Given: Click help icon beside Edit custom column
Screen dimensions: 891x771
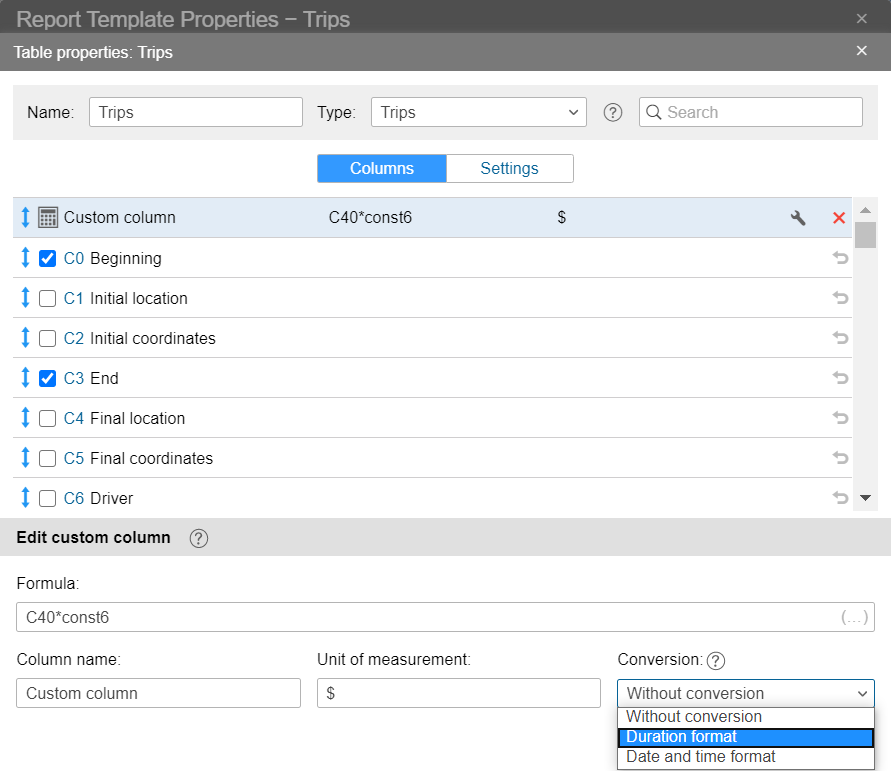Looking at the screenshot, I should click(199, 538).
